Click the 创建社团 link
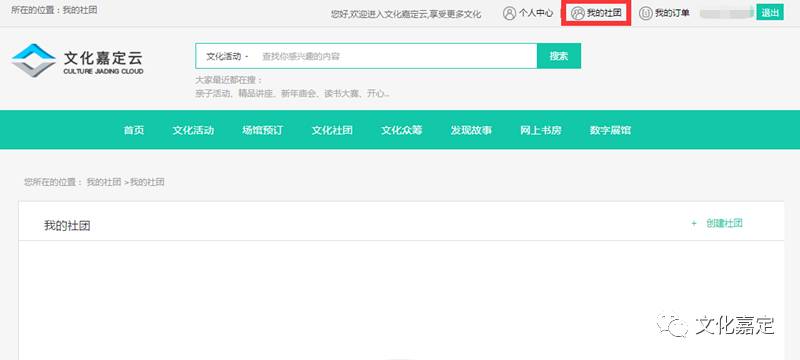Image resolution: width=800 pixels, height=360 pixels. tap(724, 223)
